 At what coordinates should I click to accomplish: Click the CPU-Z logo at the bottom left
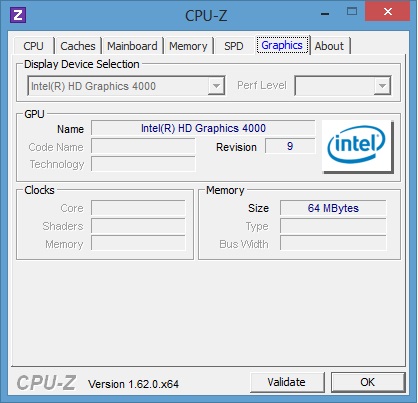(x=46, y=383)
